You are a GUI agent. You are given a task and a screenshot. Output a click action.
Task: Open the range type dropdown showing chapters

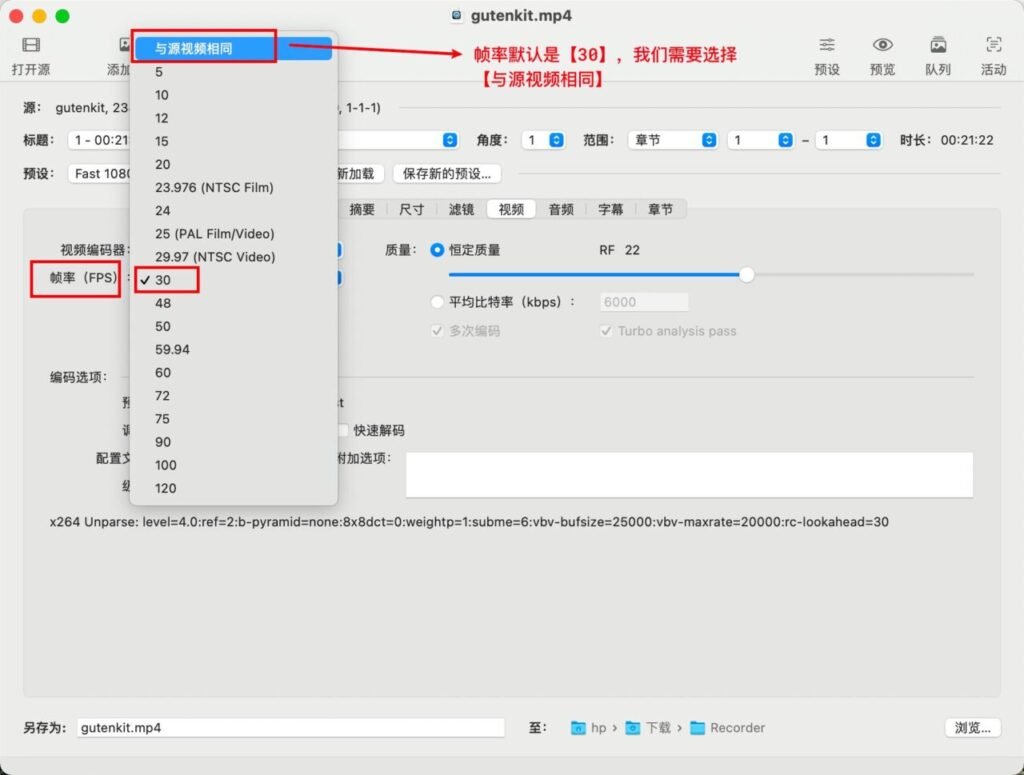[x=672, y=141]
